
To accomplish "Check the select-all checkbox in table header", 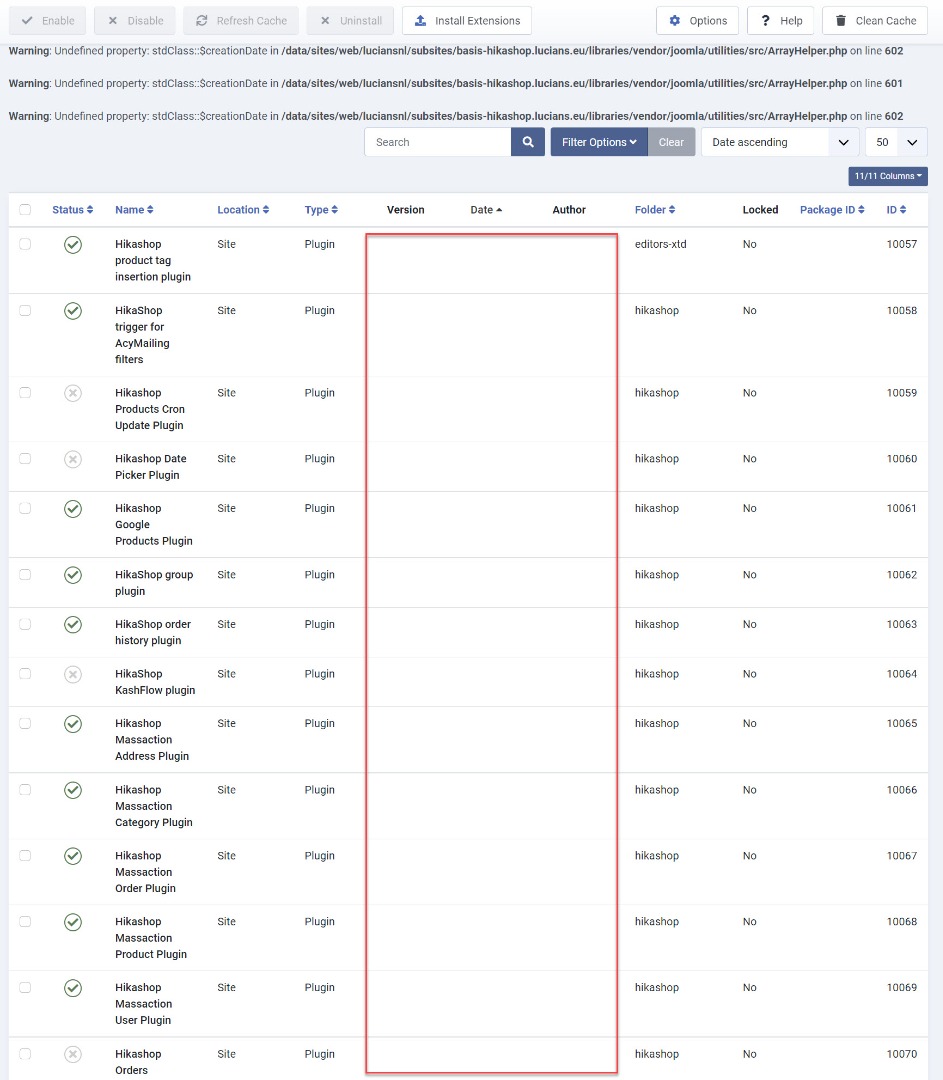I will click(25, 209).
